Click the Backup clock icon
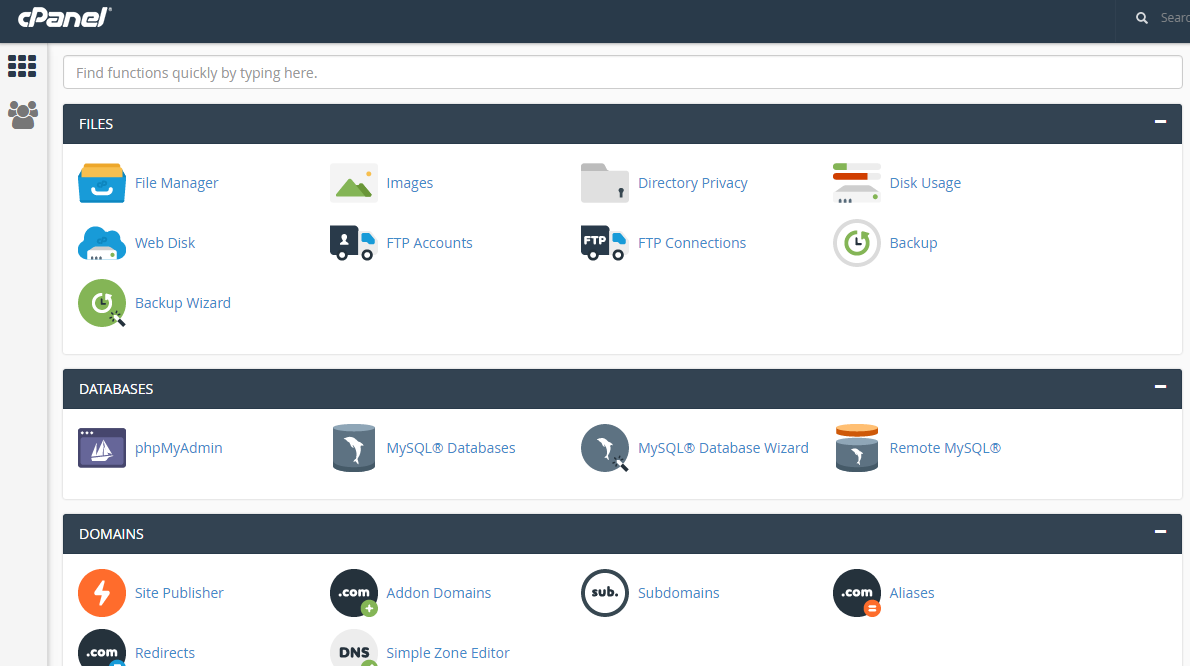This screenshot has width=1190, height=666. tap(857, 243)
